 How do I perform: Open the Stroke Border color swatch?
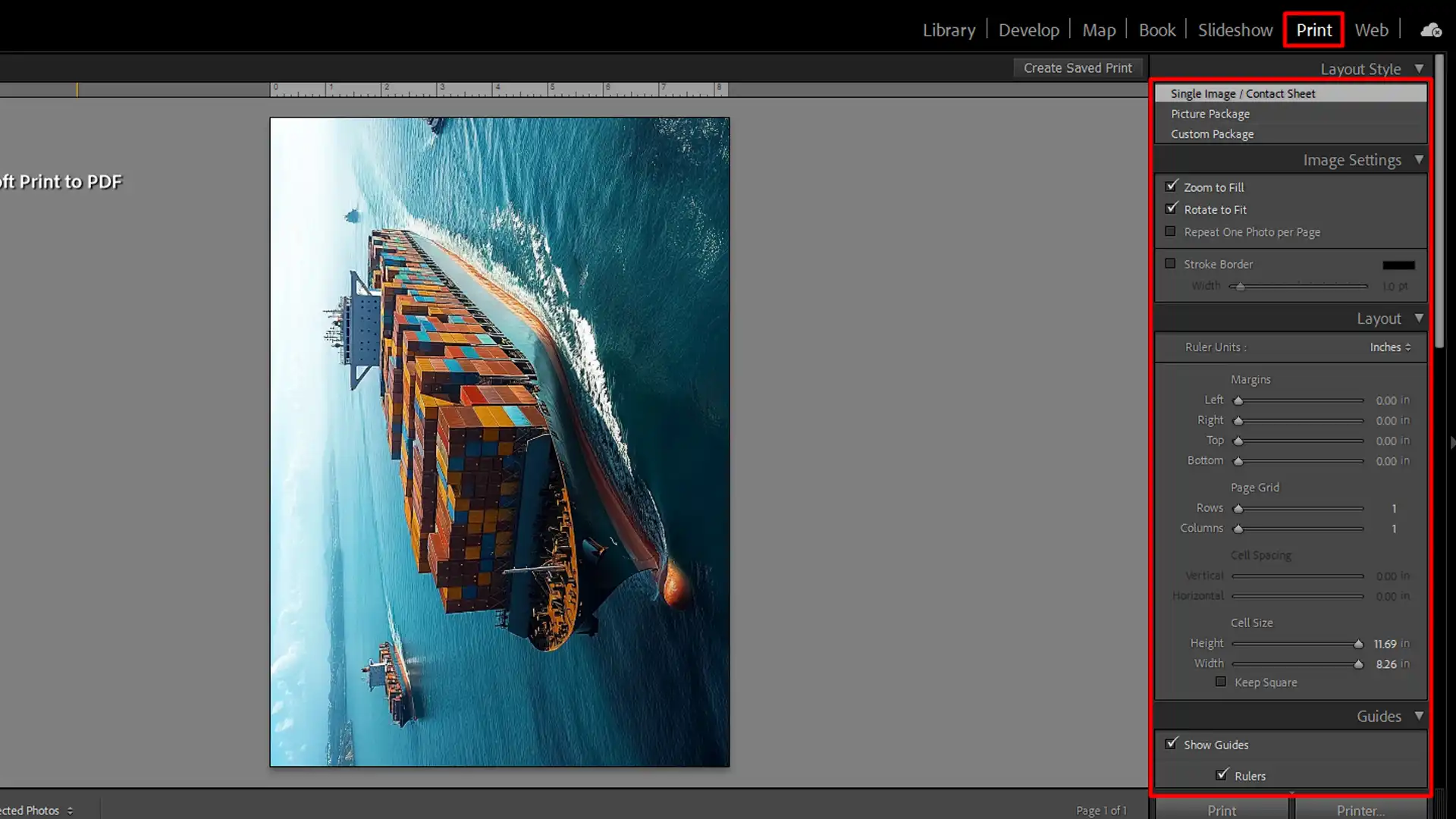click(1398, 265)
